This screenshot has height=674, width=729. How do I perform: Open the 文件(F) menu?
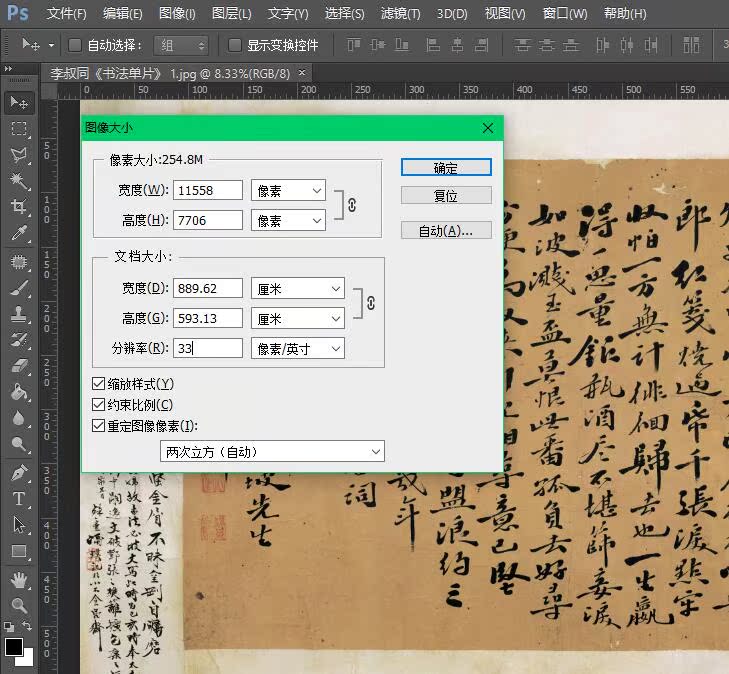pyautogui.click(x=66, y=13)
